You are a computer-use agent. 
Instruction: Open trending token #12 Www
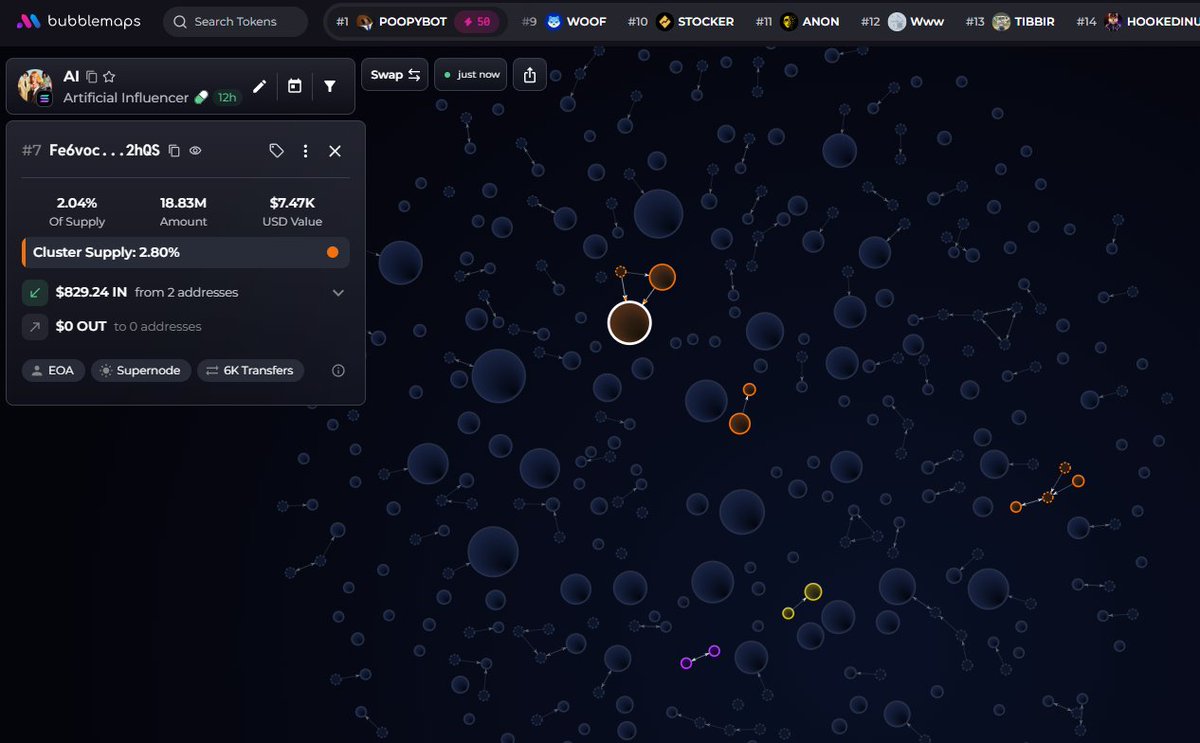(901, 21)
